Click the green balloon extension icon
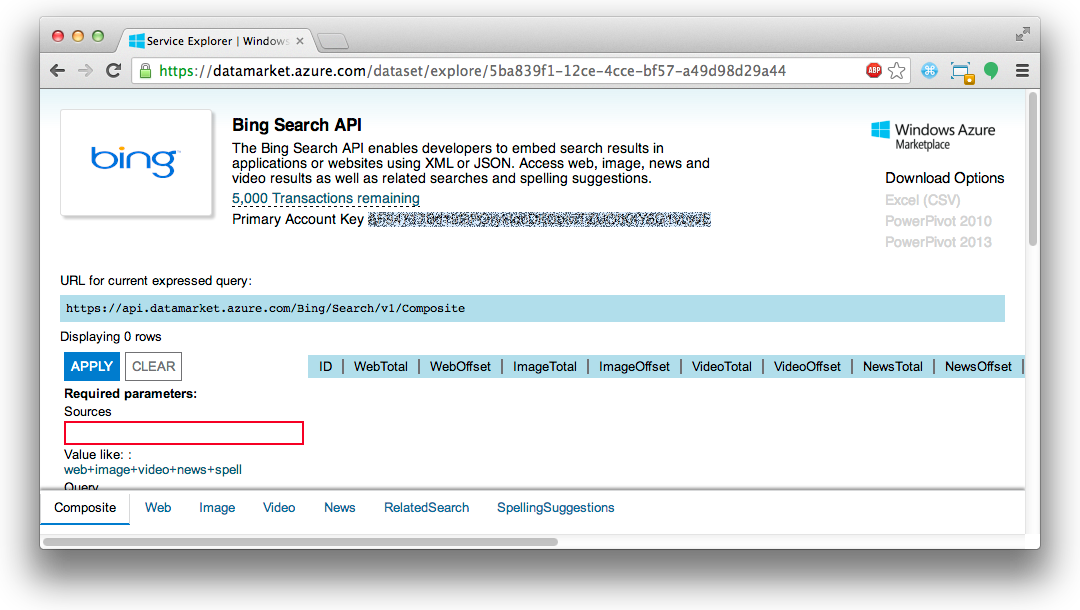Screen dimensions: 1080x610 point(991,70)
